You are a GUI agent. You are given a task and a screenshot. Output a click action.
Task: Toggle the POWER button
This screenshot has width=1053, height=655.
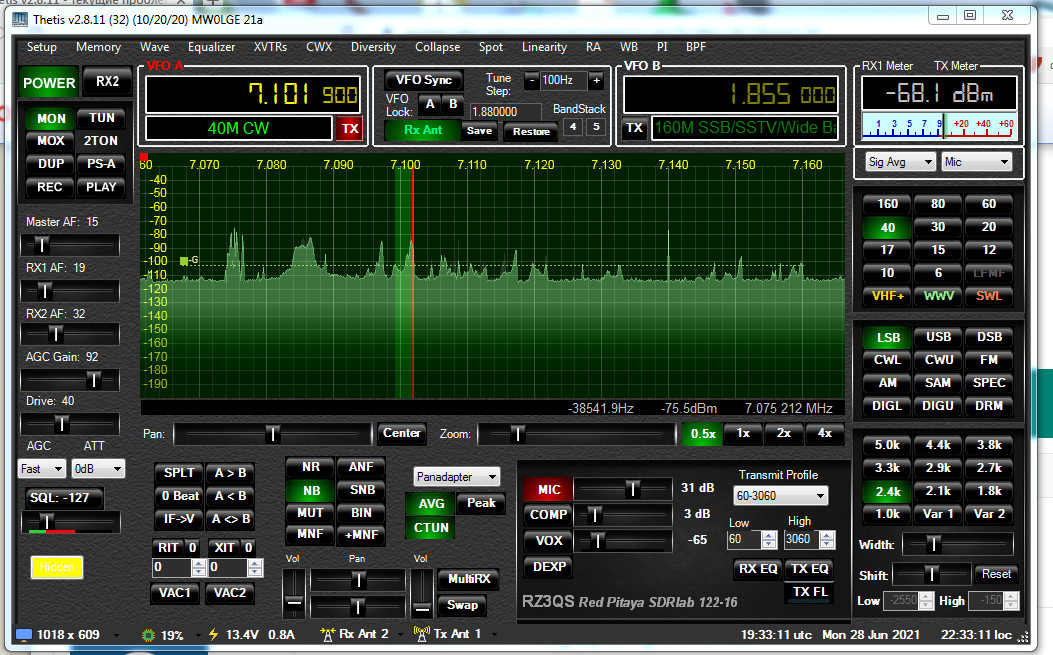(x=49, y=83)
